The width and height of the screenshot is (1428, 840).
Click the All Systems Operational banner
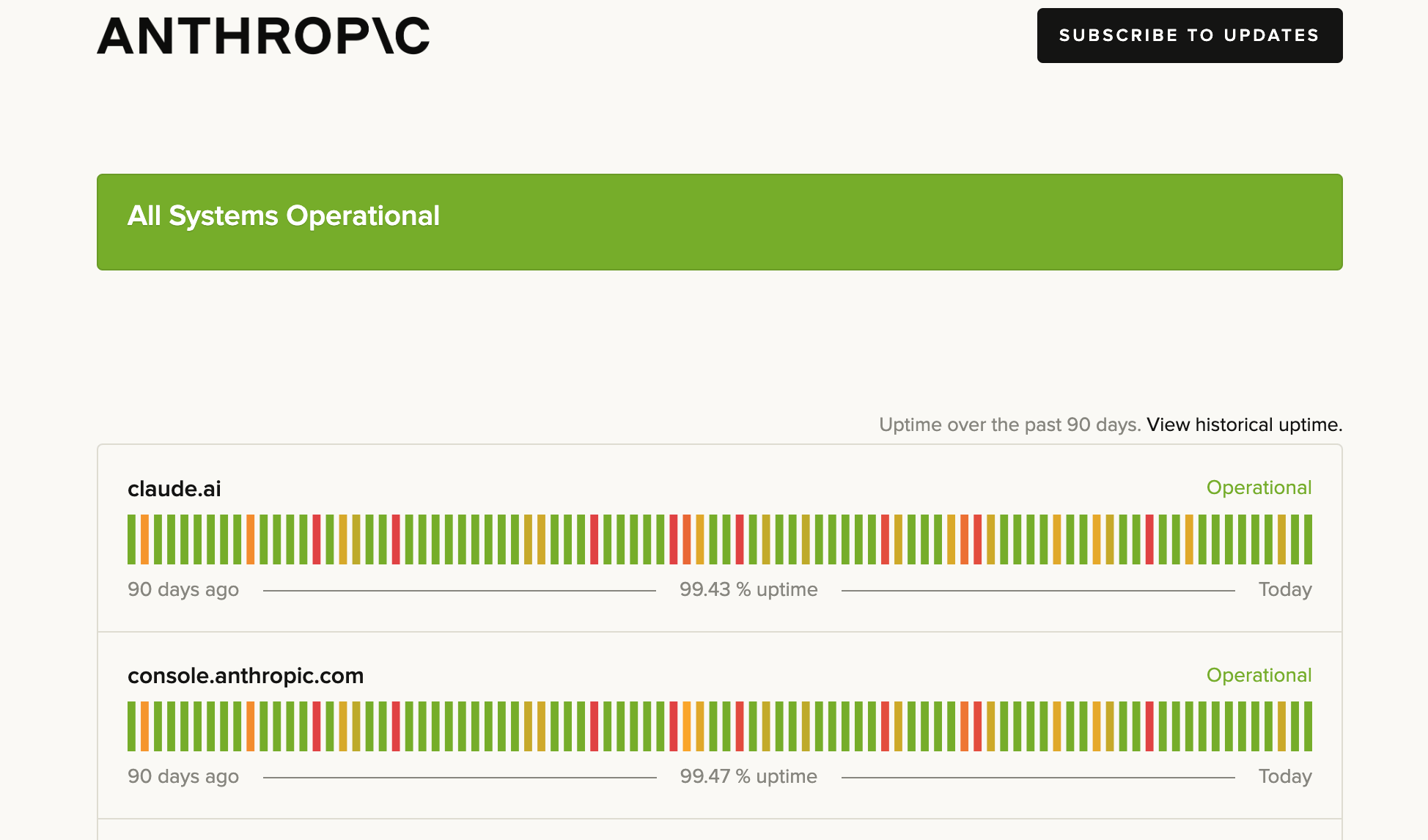(x=719, y=222)
